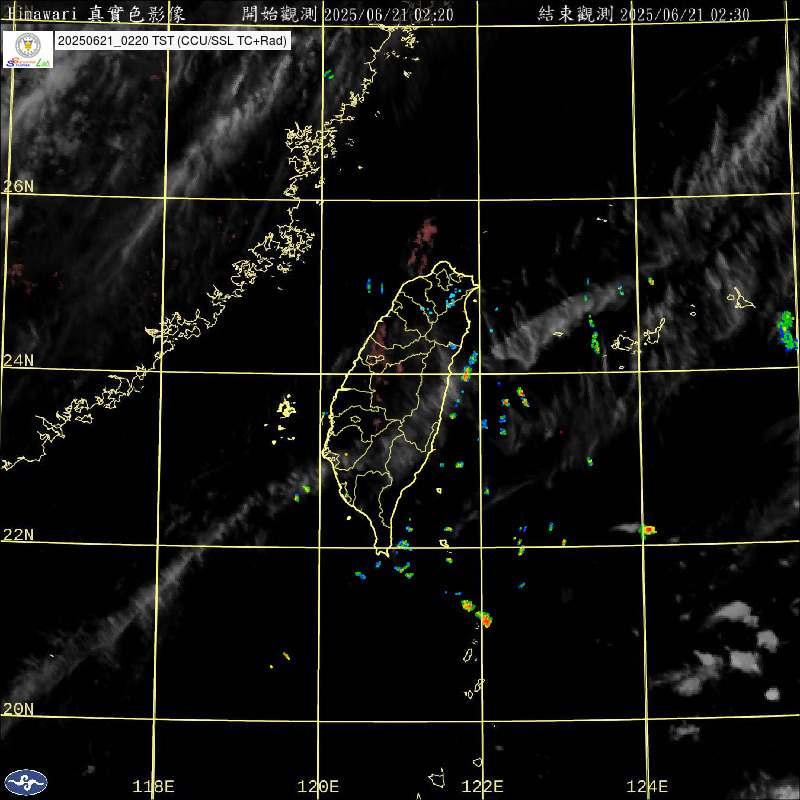The width and height of the screenshot is (800, 800).
Task: Click the 122E longitude label
Action: pyautogui.click(x=483, y=786)
